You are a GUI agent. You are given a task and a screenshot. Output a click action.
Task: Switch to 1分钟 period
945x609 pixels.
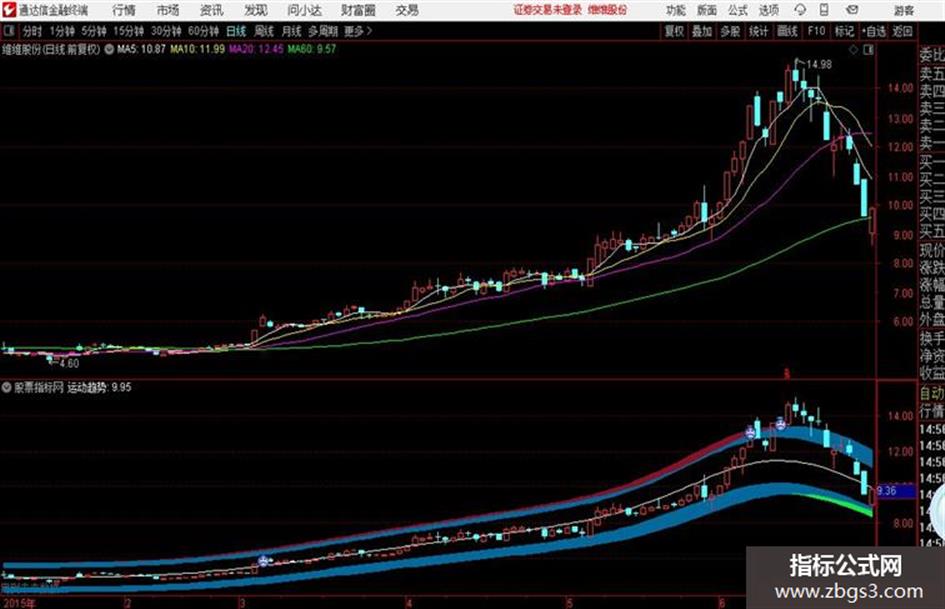tap(62, 31)
